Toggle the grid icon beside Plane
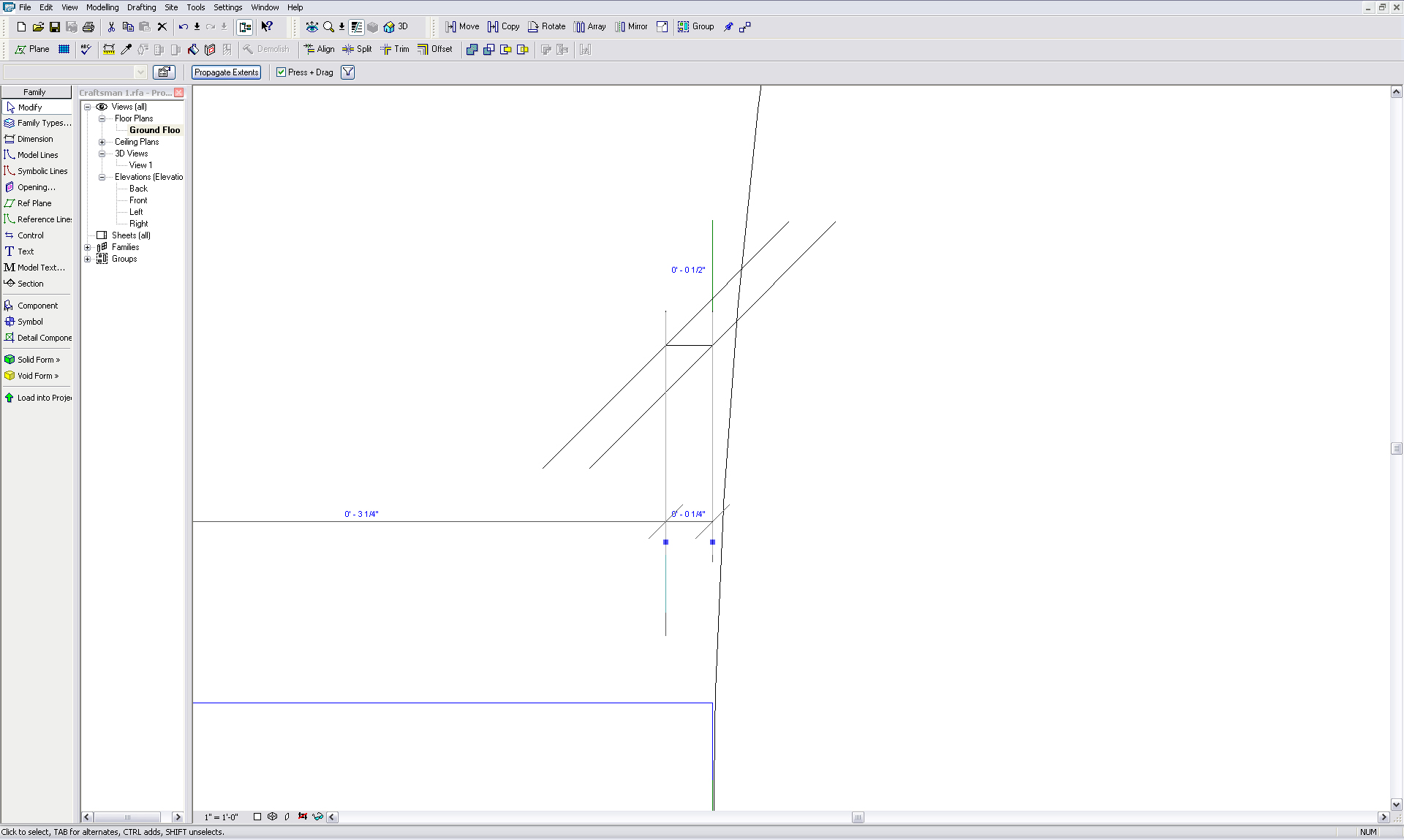This screenshot has height=840, width=1404. [64, 50]
